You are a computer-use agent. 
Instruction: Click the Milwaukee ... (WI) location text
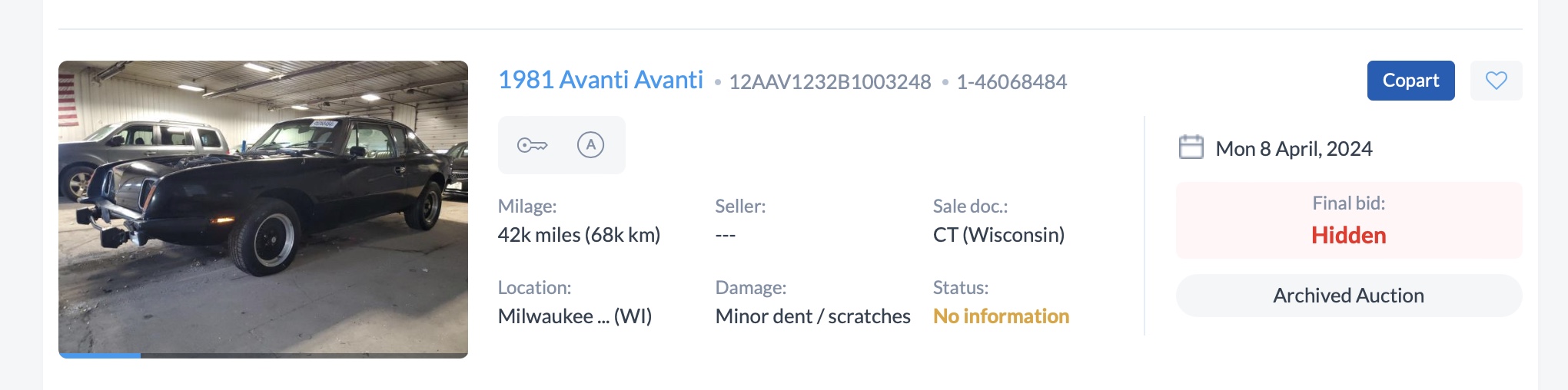pyautogui.click(x=574, y=316)
